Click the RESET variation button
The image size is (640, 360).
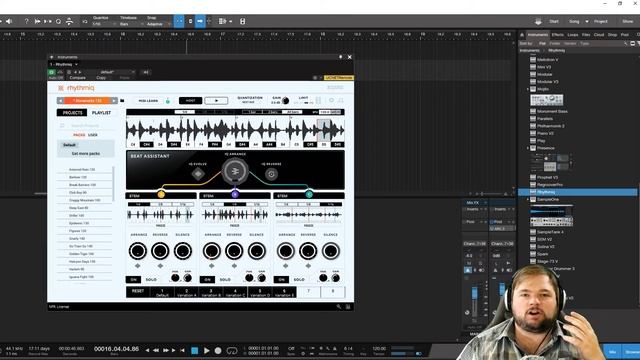click(x=138, y=291)
